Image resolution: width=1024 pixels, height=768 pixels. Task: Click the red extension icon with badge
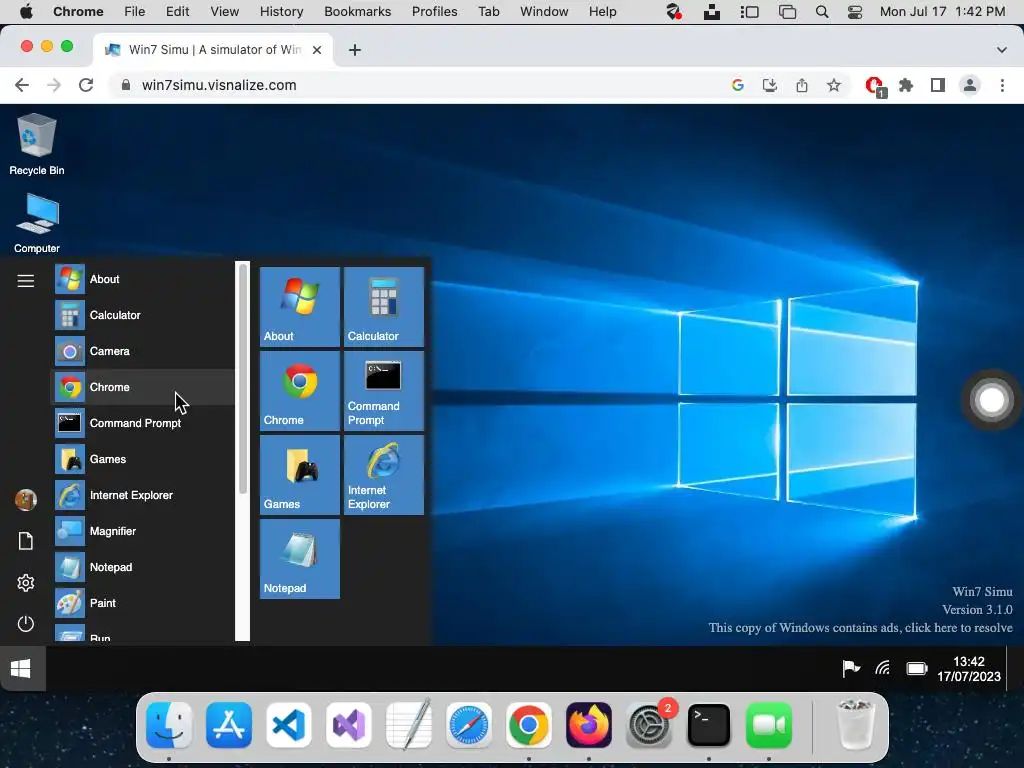(x=874, y=86)
